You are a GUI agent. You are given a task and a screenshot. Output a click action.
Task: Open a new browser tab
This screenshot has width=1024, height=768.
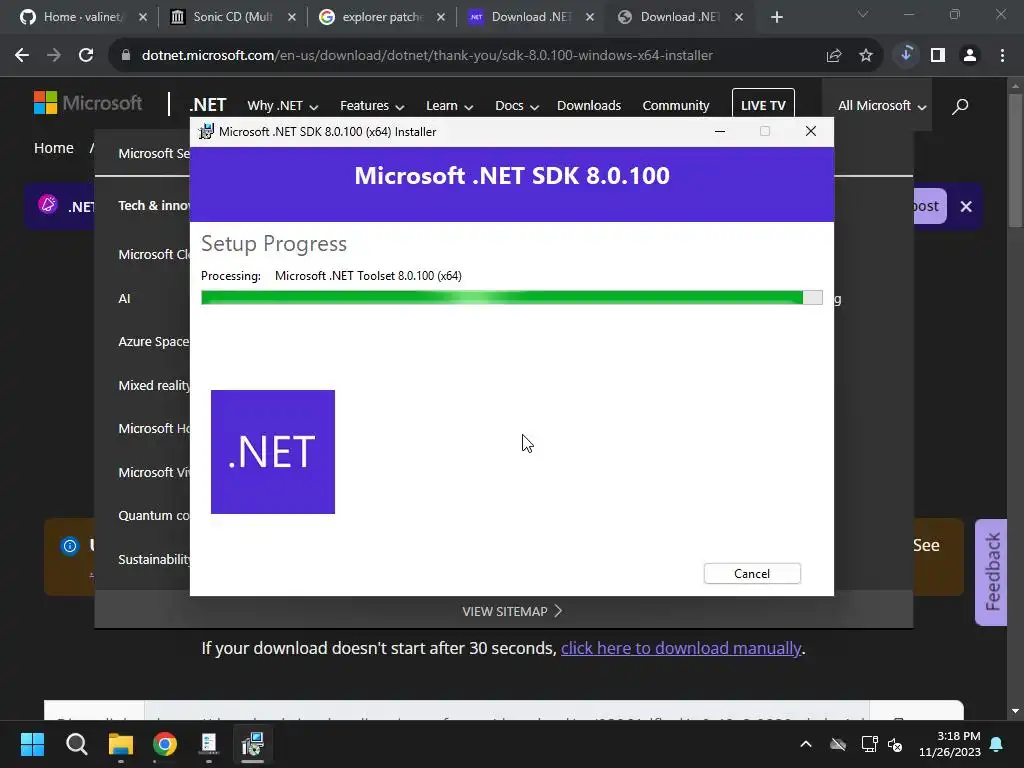(776, 17)
